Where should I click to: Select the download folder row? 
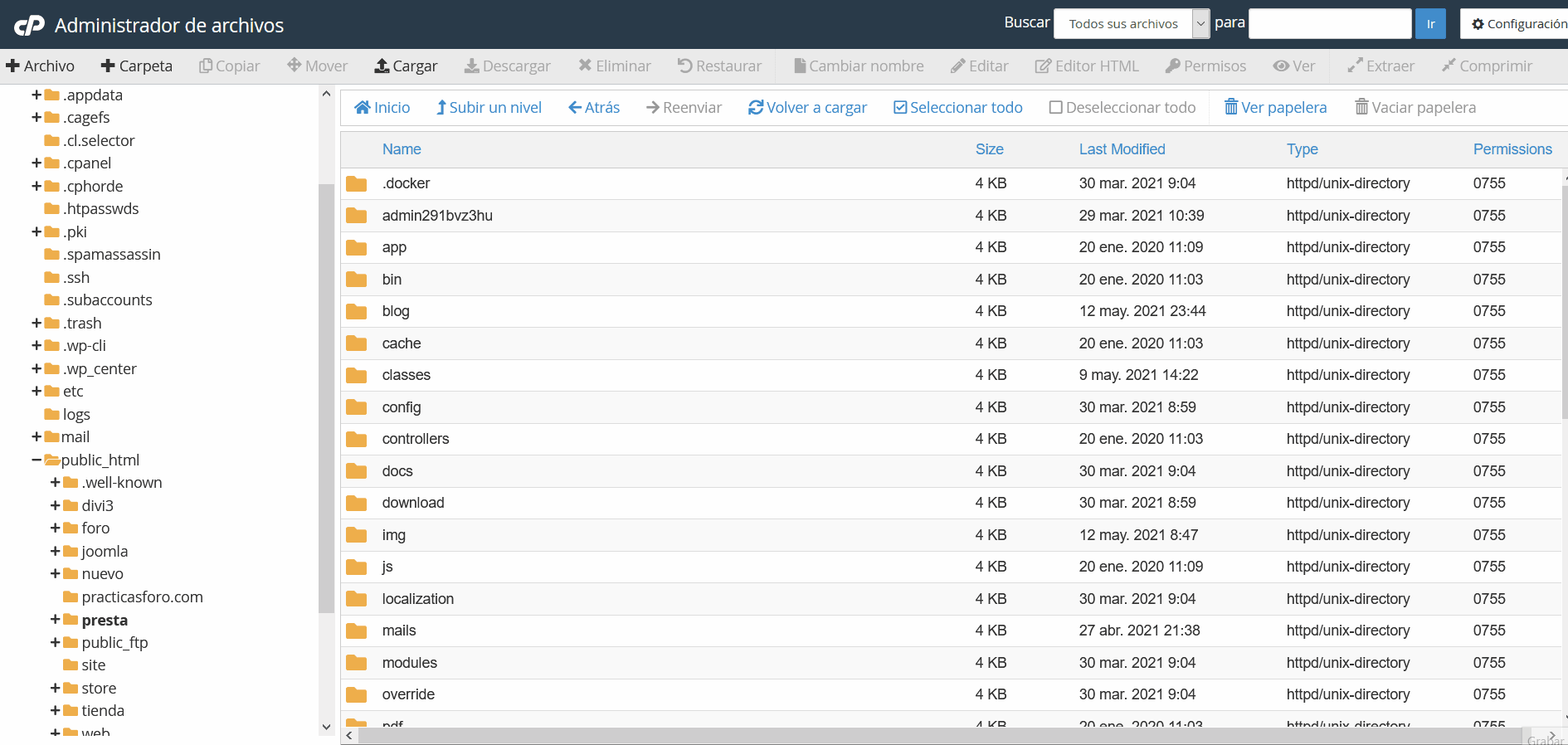[x=950, y=503]
